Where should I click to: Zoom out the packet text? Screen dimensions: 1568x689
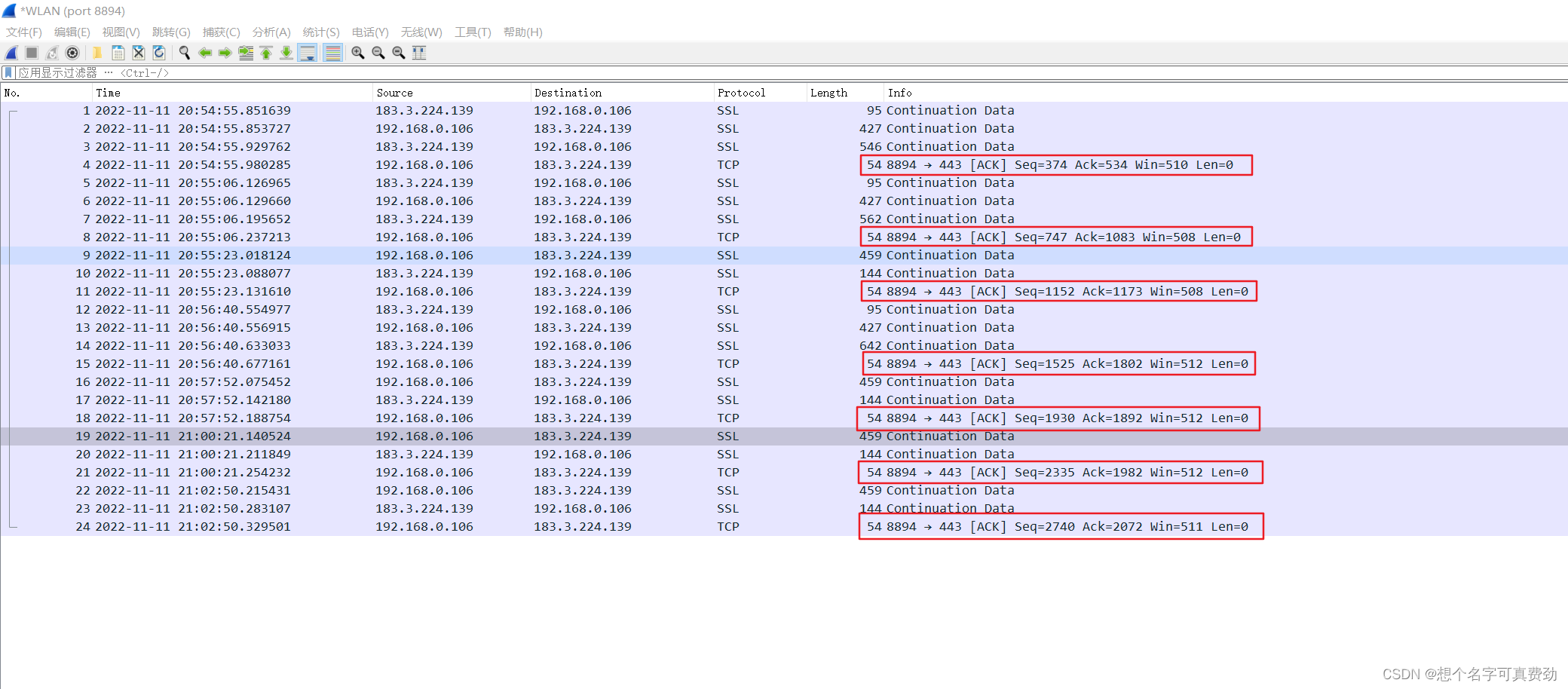click(x=378, y=53)
